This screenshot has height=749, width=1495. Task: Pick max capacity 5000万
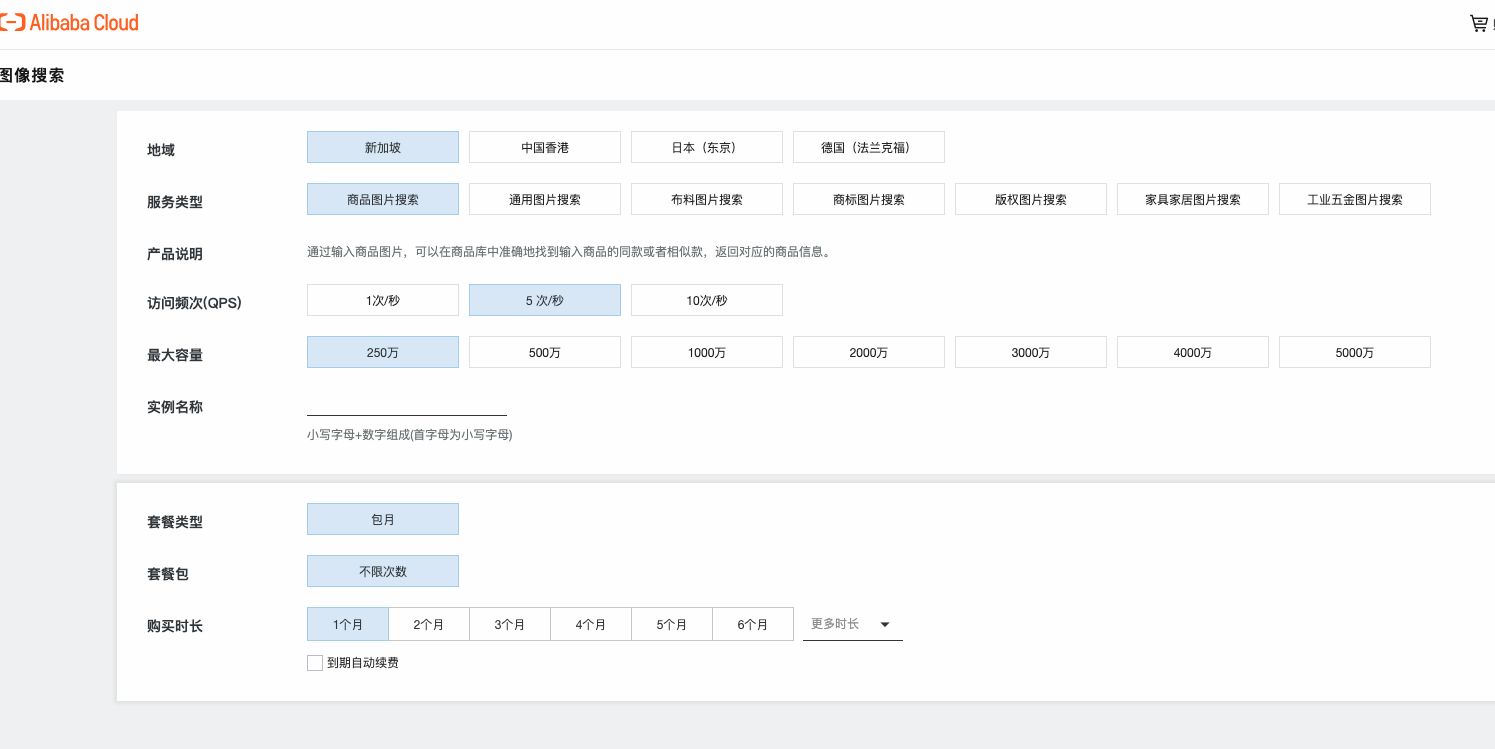1355,352
